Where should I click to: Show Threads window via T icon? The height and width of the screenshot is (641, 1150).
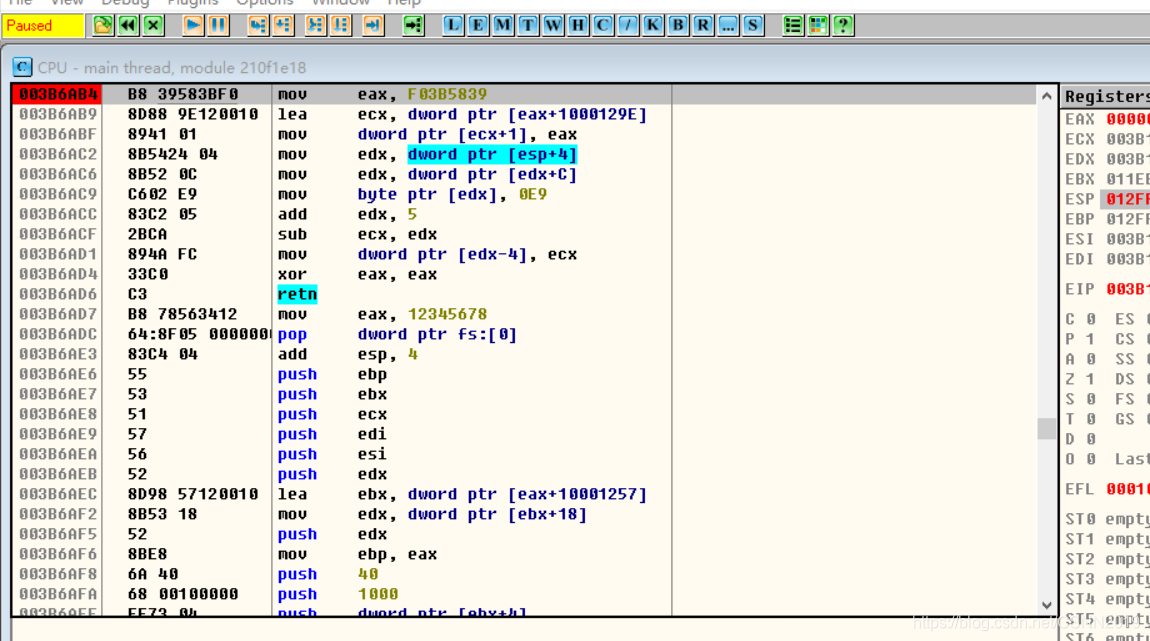click(528, 26)
